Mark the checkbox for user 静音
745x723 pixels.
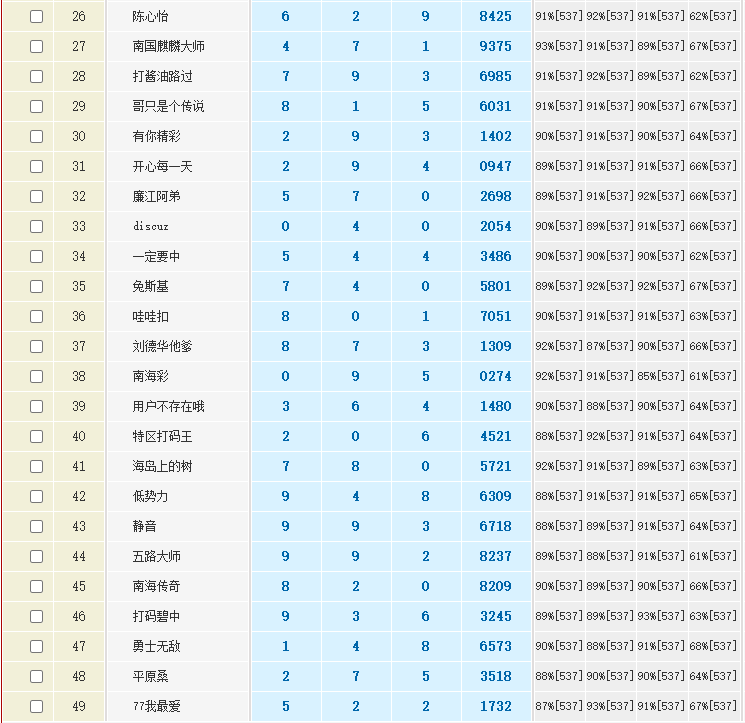[x=36, y=526]
